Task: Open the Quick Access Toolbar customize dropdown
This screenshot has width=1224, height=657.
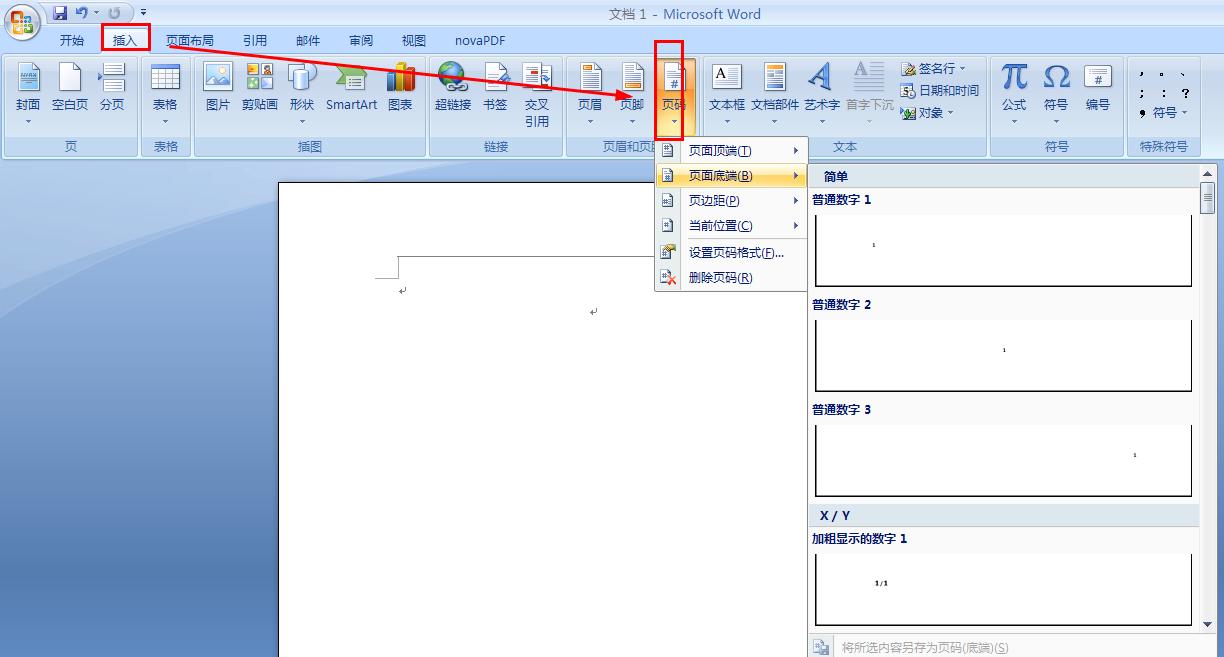Action: (143, 11)
